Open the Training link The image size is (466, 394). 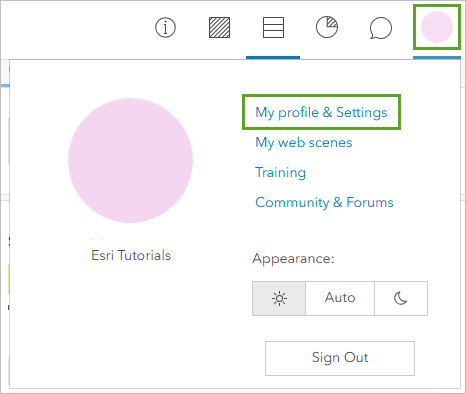tap(280, 172)
